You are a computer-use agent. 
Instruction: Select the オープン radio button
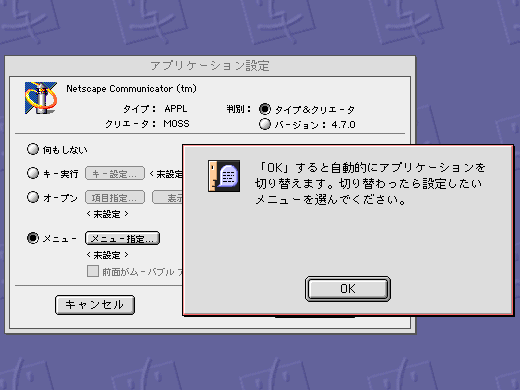click(x=33, y=197)
